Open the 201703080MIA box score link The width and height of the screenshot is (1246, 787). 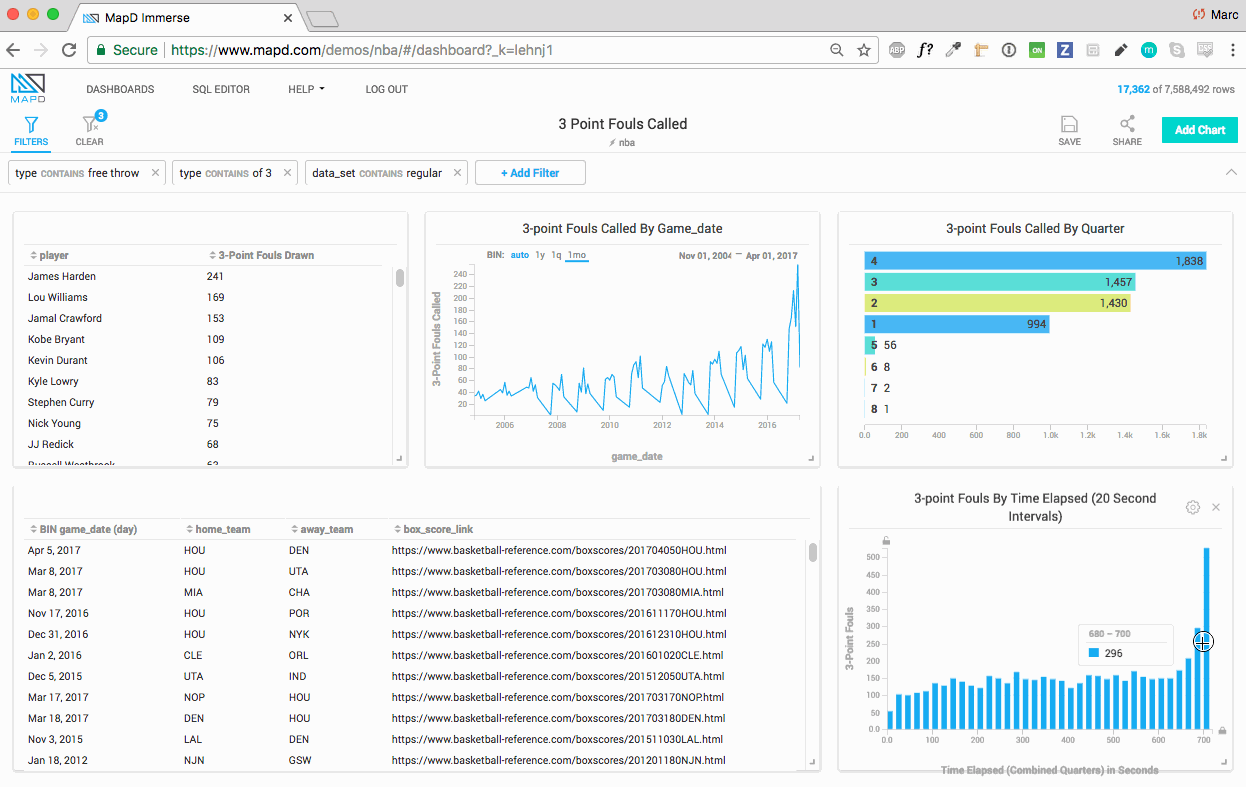(558, 592)
